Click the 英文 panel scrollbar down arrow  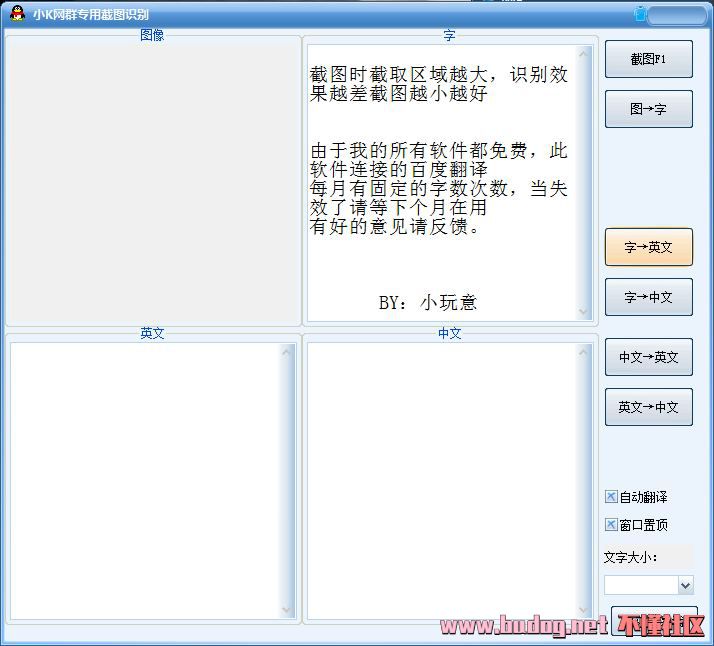click(286, 610)
